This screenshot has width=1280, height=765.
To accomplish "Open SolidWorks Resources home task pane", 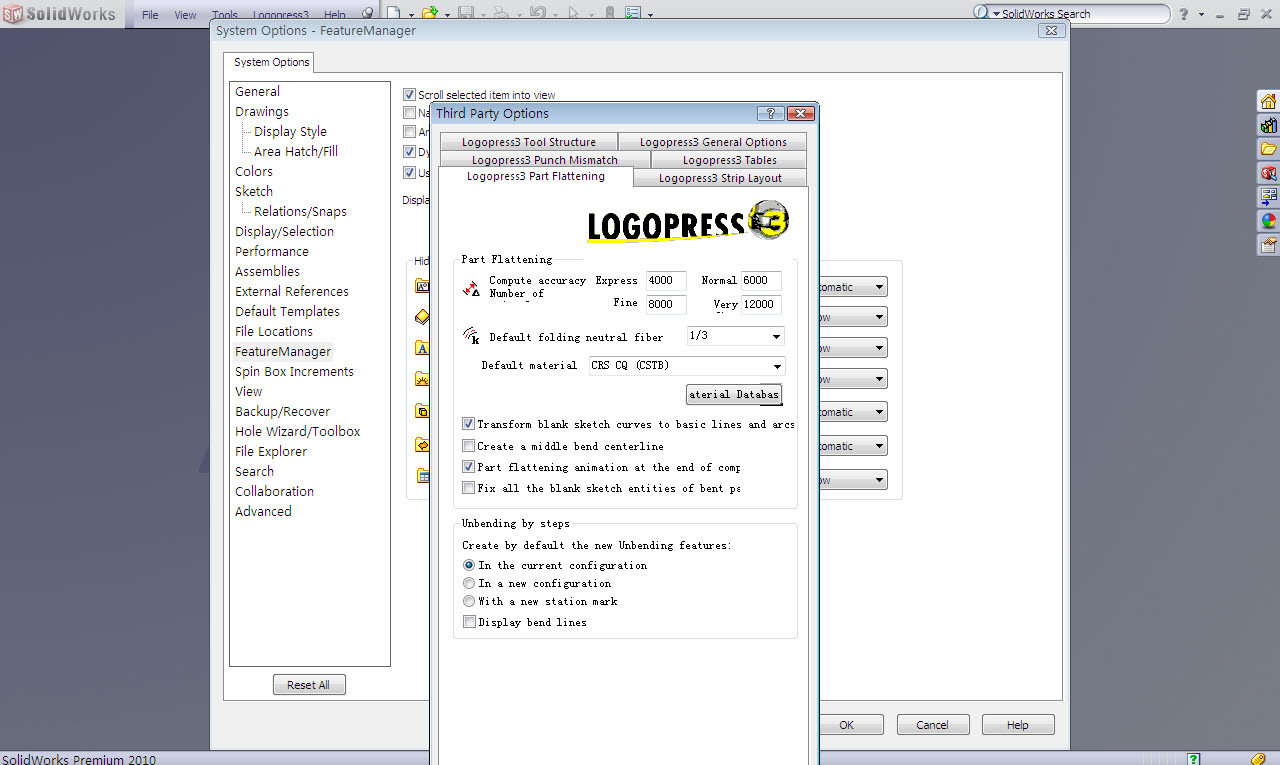I will [1268, 101].
